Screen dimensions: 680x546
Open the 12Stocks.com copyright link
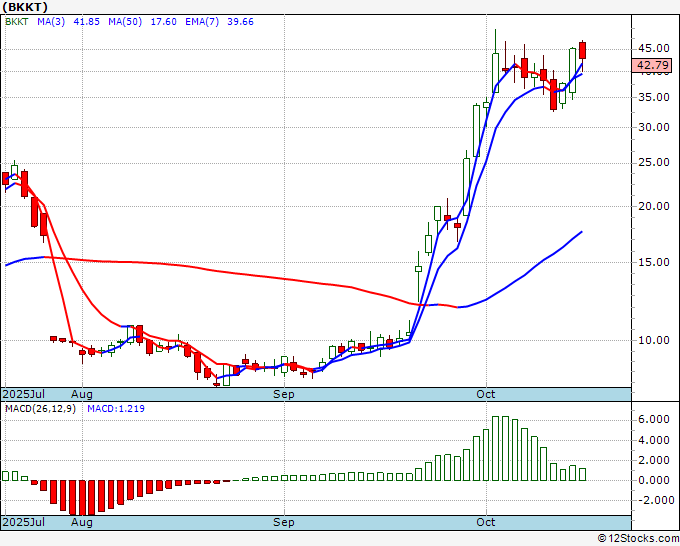[638, 539]
